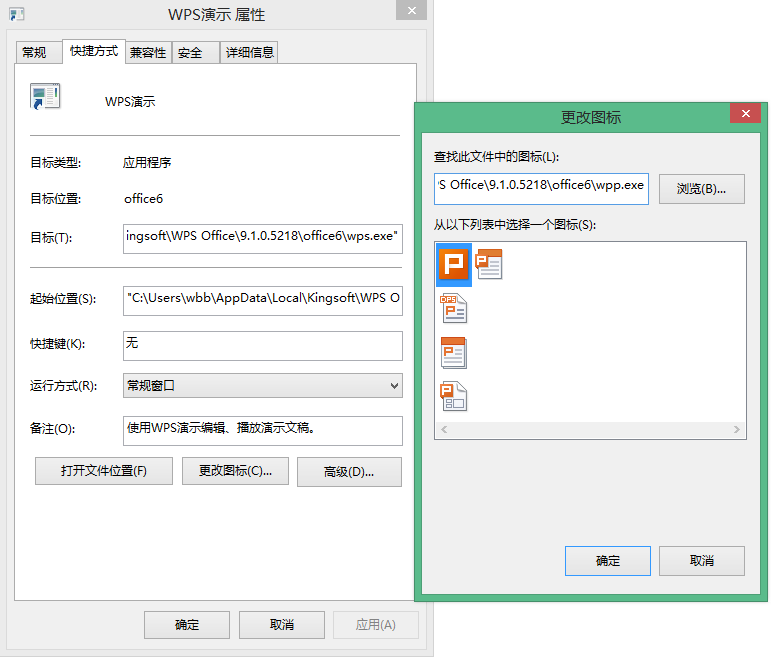Click the icon file path field wpp.exe
Screen dimensions: 771x659
point(541,189)
